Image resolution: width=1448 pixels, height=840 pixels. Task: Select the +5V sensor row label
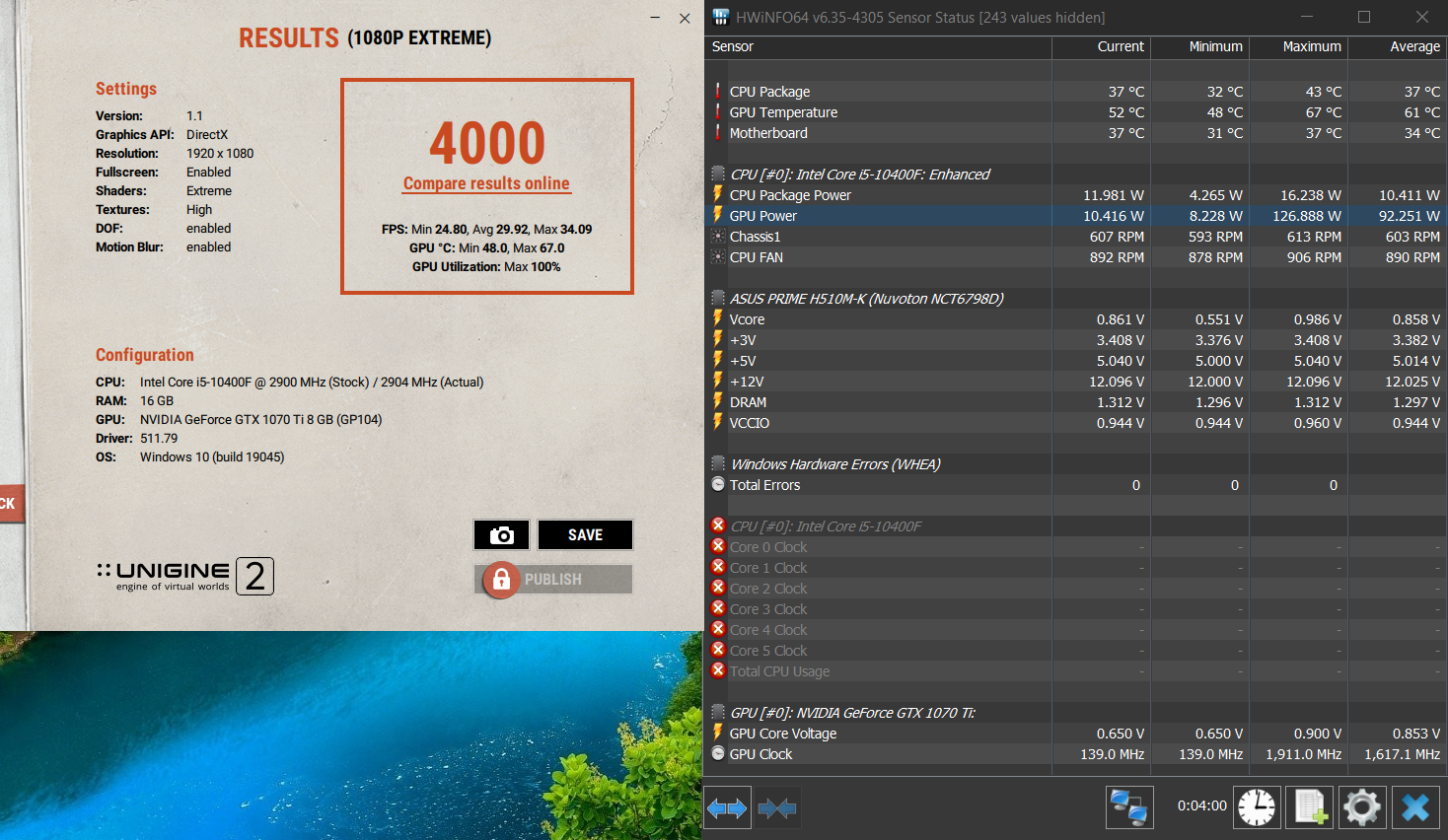pos(743,361)
